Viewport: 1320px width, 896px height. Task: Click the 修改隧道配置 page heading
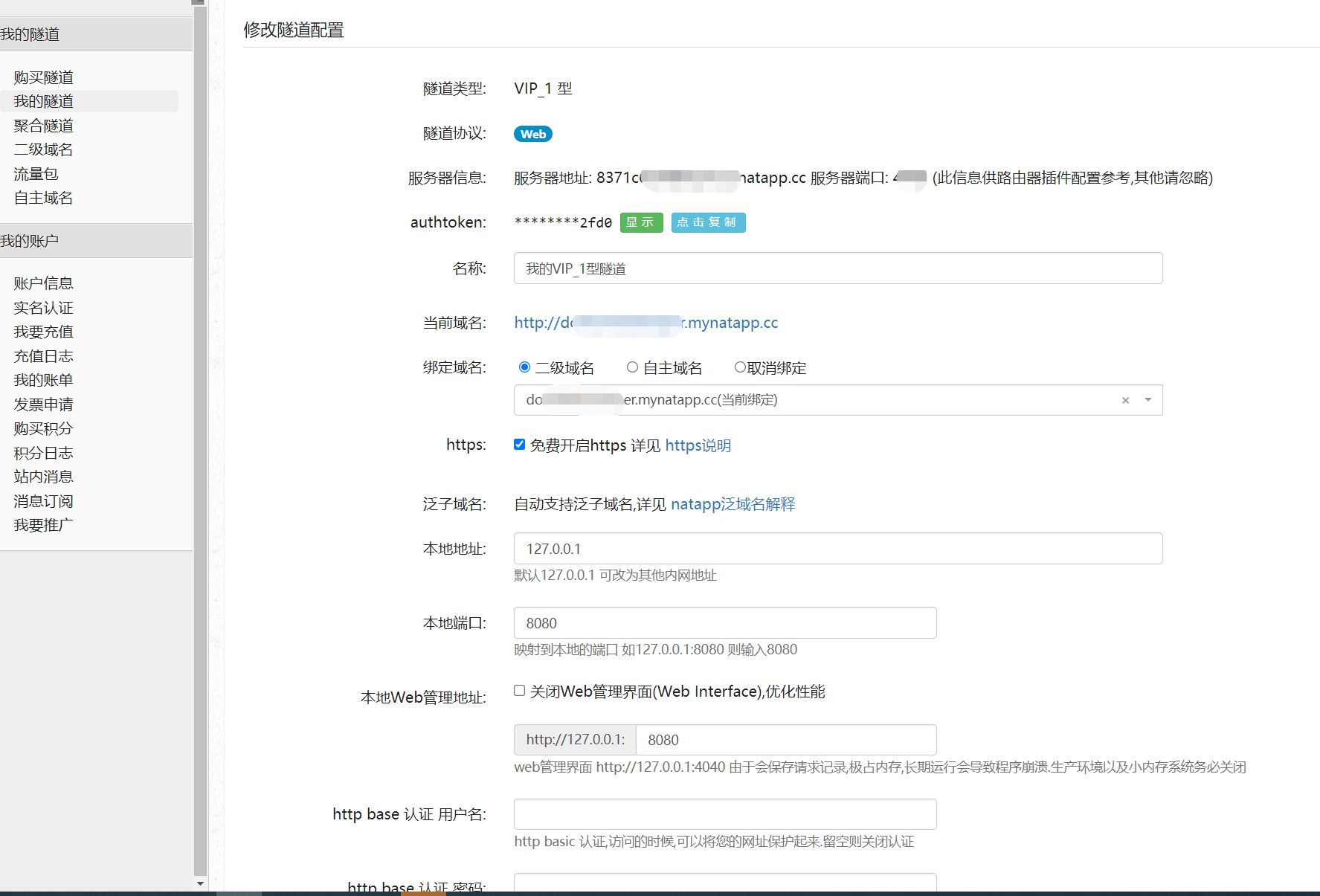(x=294, y=30)
